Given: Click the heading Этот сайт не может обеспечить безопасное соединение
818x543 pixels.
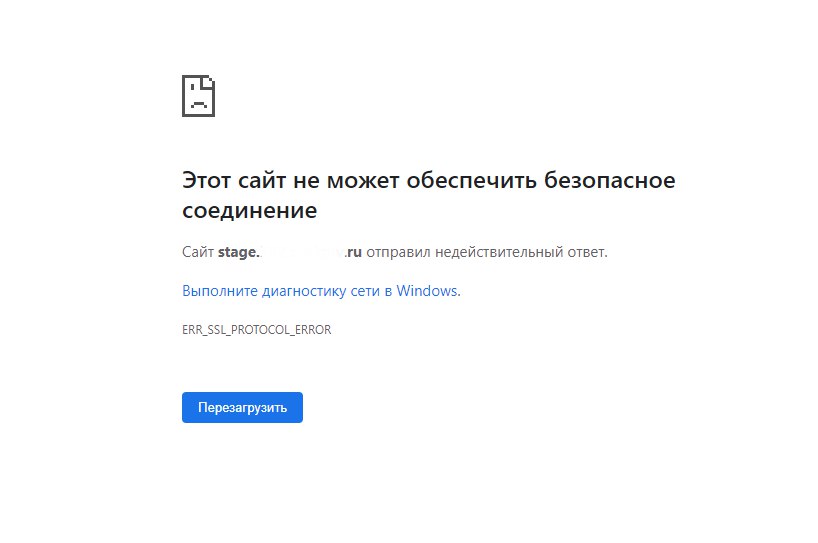Looking at the screenshot, I should pos(428,195).
